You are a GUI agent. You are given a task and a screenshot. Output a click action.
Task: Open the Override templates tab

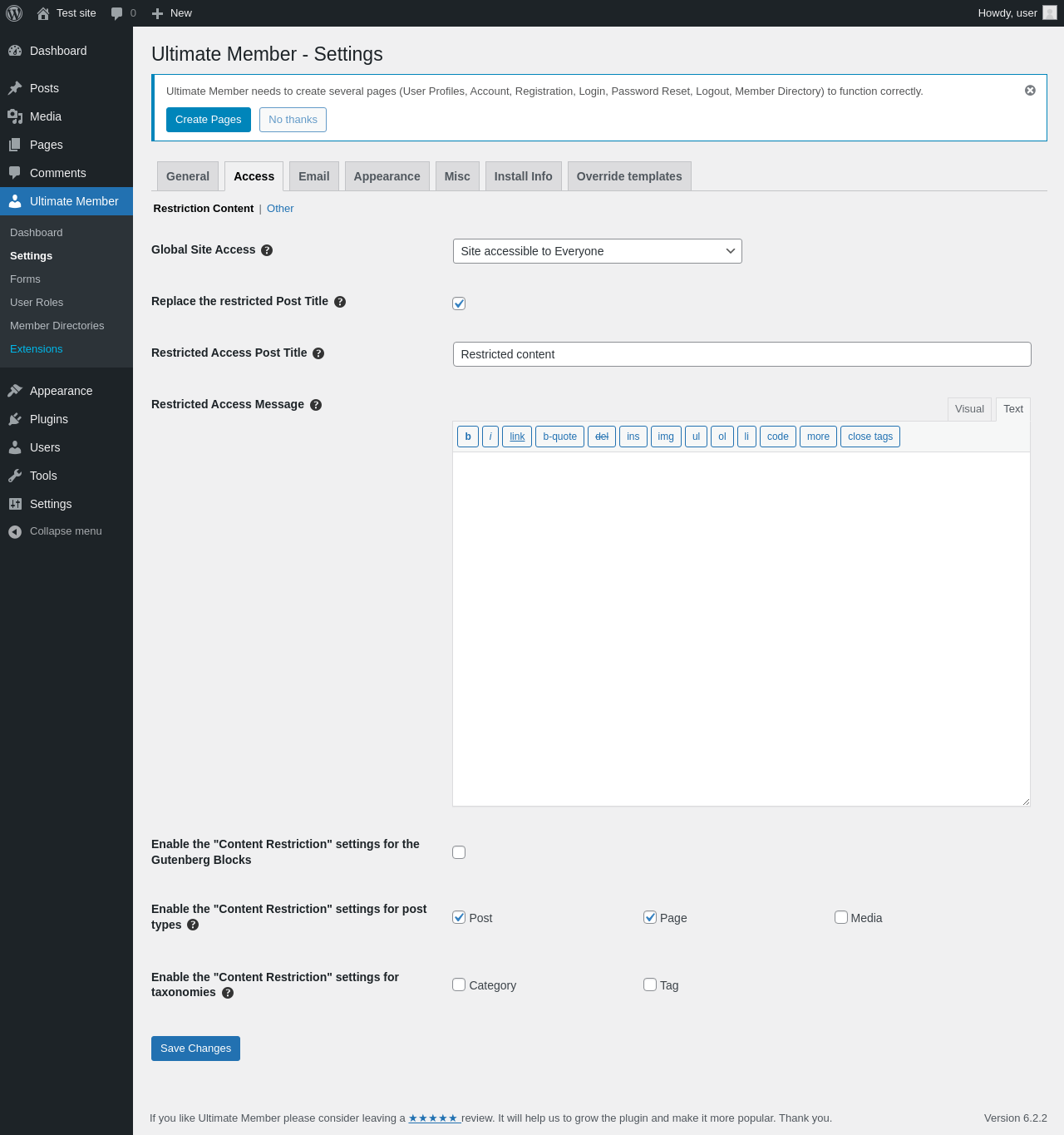click(x=629, y=176)
